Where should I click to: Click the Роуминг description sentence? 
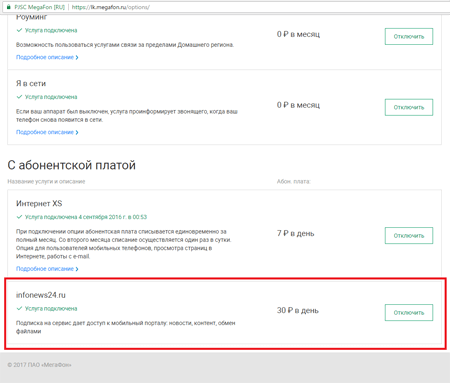pos(125,45)
